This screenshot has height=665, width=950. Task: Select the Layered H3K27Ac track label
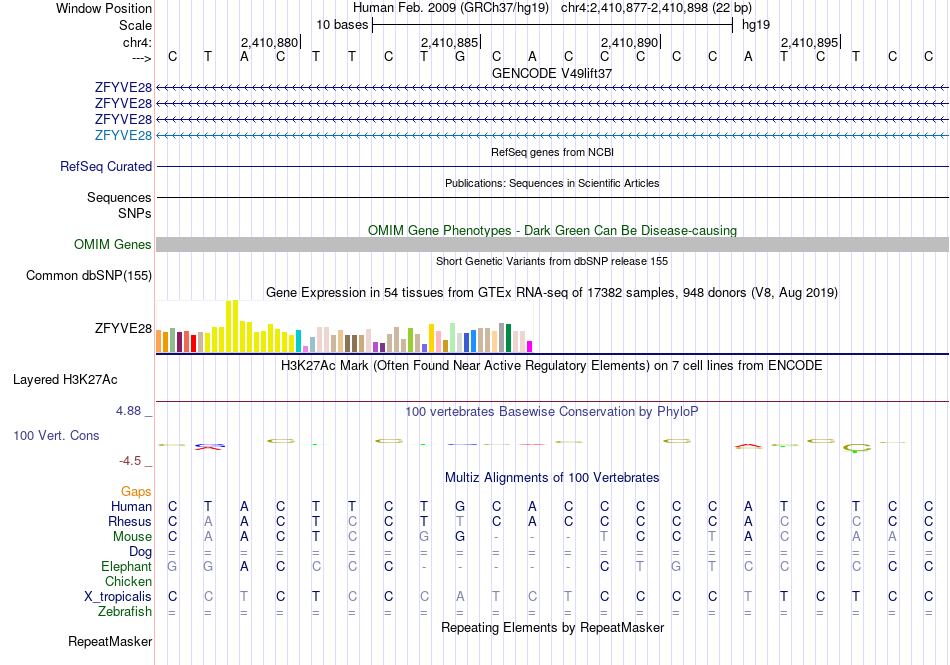[65, 380]
